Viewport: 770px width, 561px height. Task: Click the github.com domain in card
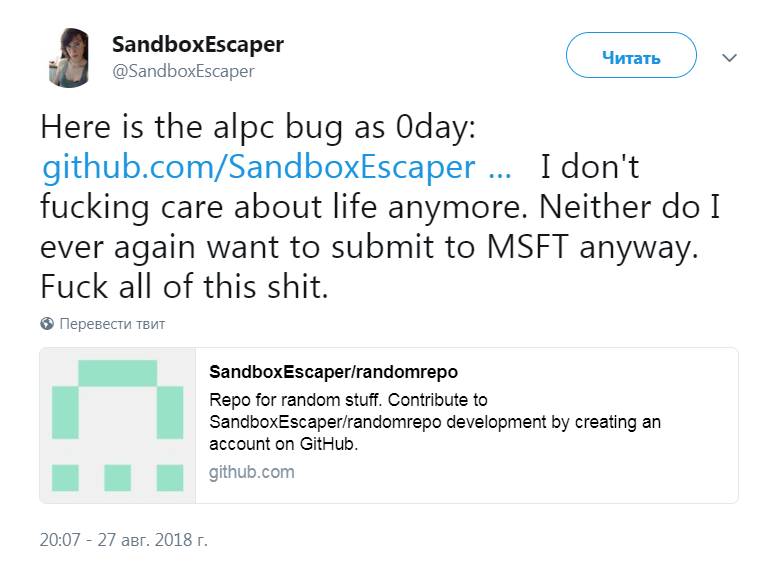coord(251,472)
